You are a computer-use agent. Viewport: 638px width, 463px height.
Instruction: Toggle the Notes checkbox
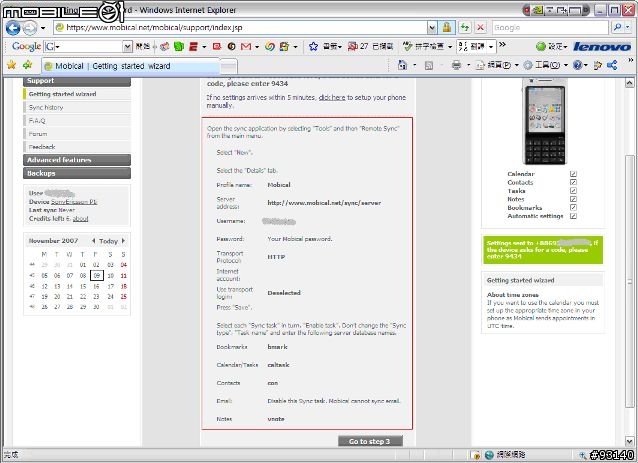tap(573, 199)
